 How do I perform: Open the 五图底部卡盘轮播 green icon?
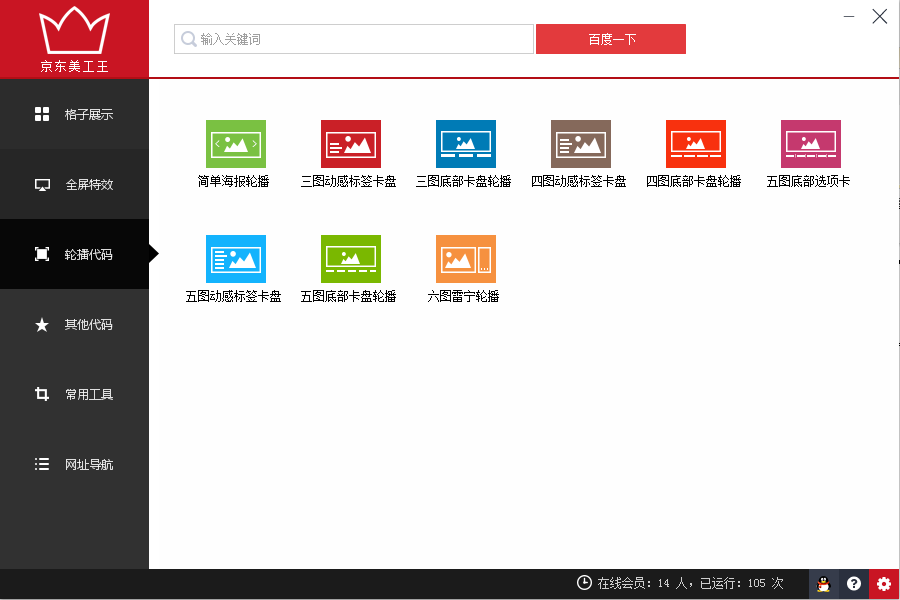(350, 259)
